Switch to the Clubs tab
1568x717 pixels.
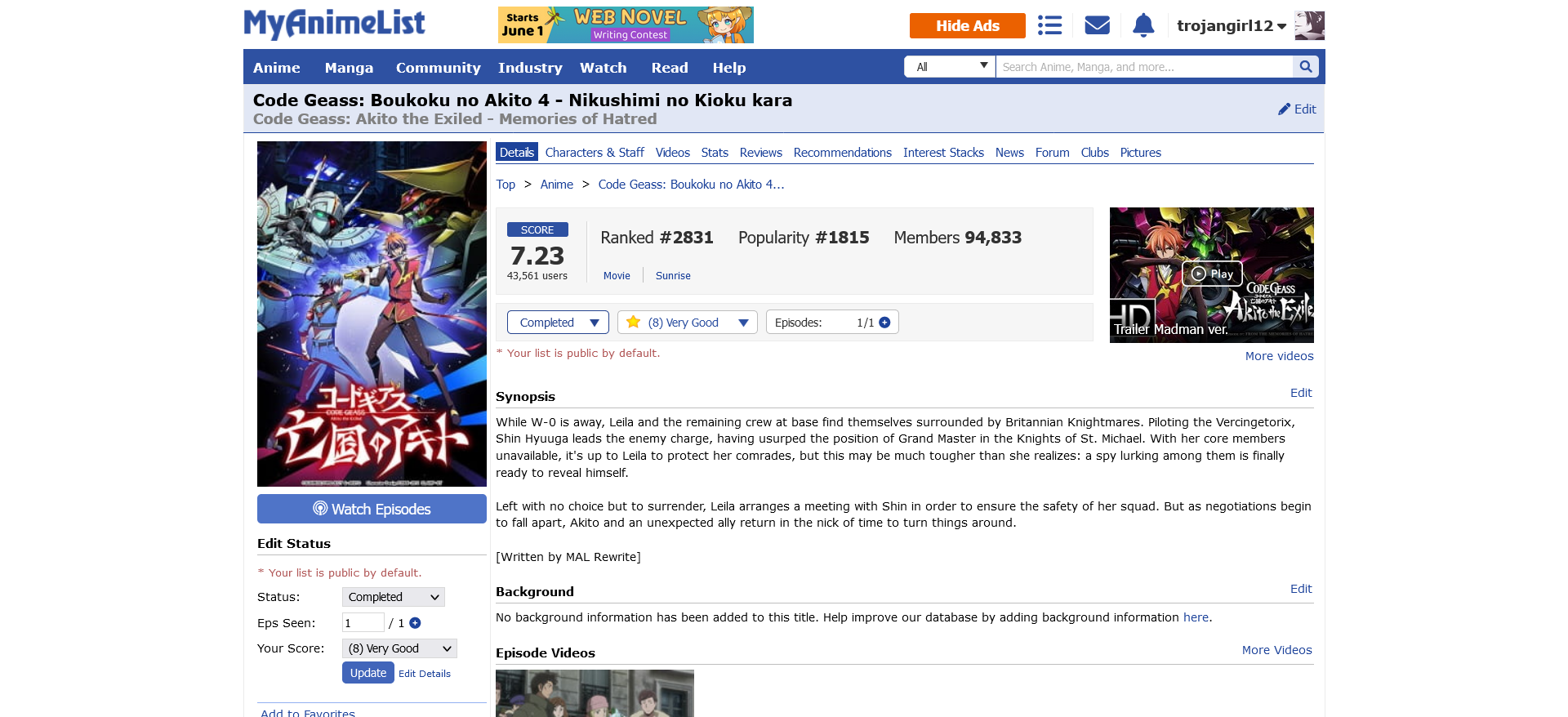[x=1094, y=153]
